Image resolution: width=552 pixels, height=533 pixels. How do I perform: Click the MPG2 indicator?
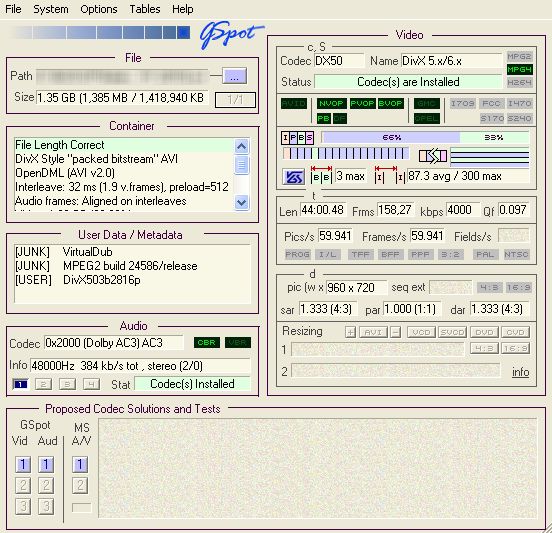pyautogui.click(x=519, y=57)
